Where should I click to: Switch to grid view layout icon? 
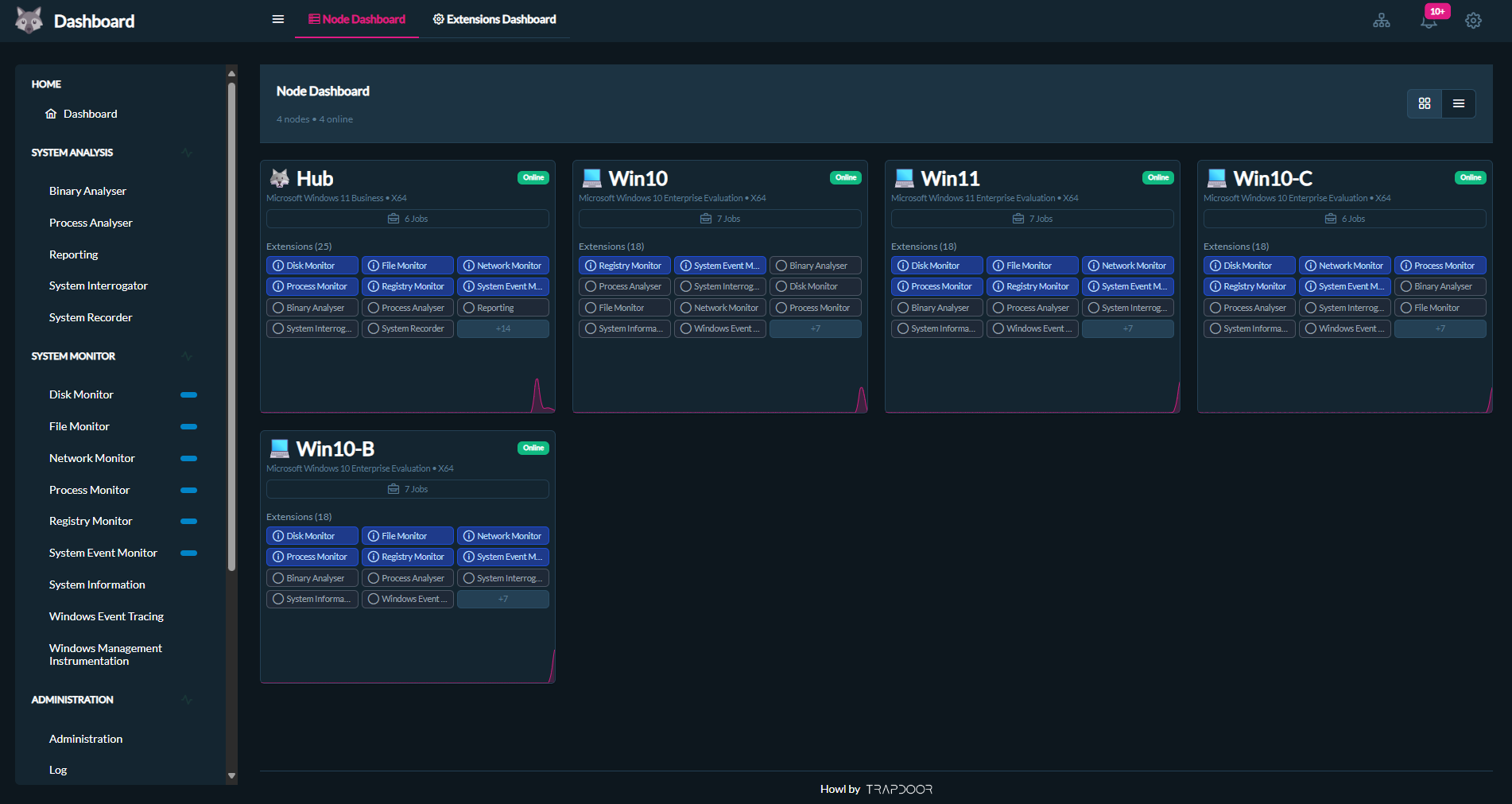(1425, 103)
